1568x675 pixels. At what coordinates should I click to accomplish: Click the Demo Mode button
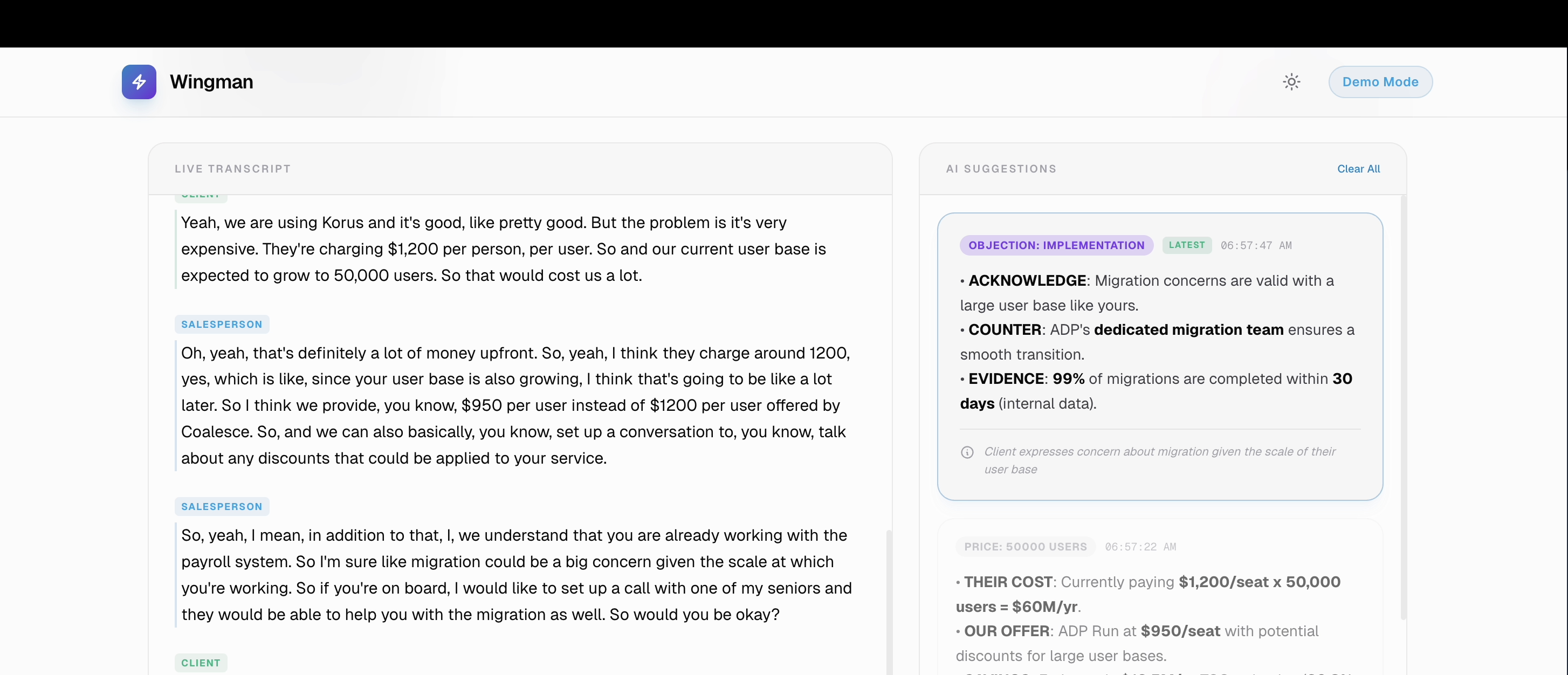(x=1380, y=81)
